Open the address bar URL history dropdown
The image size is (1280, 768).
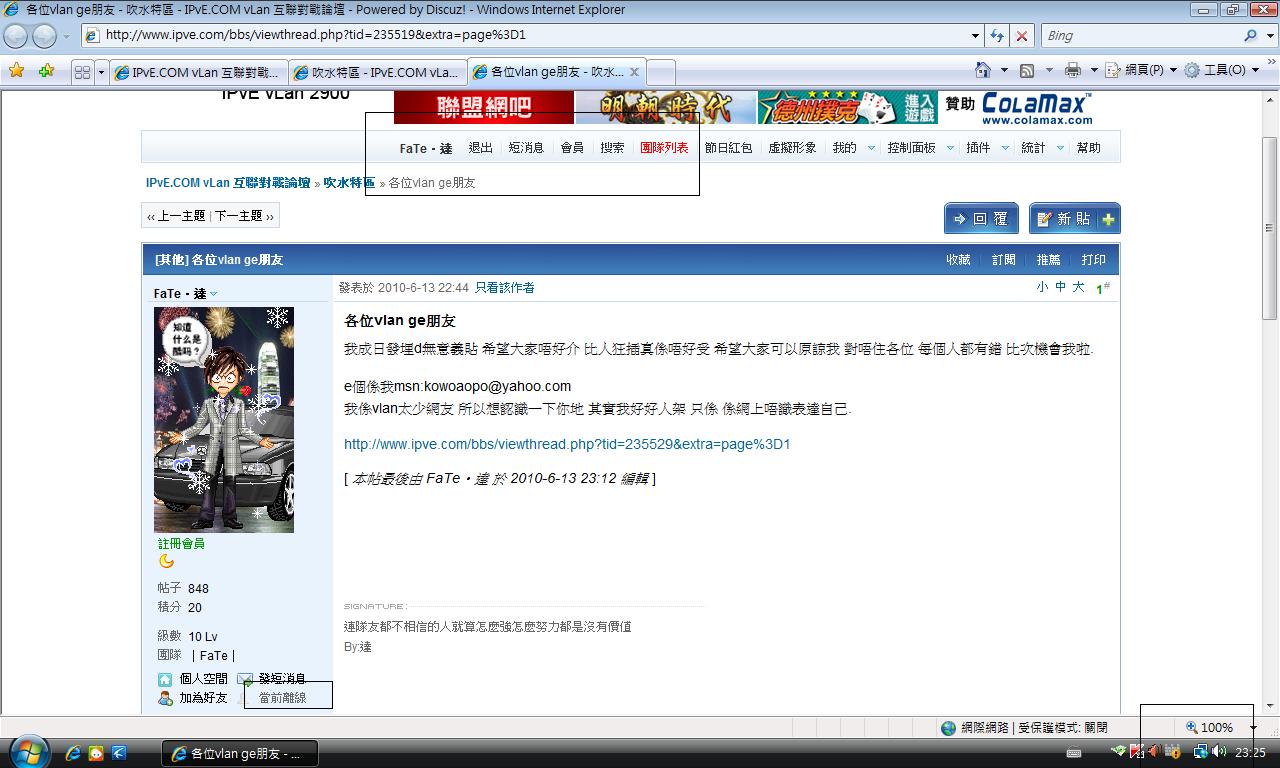click(x=976, y=35)
